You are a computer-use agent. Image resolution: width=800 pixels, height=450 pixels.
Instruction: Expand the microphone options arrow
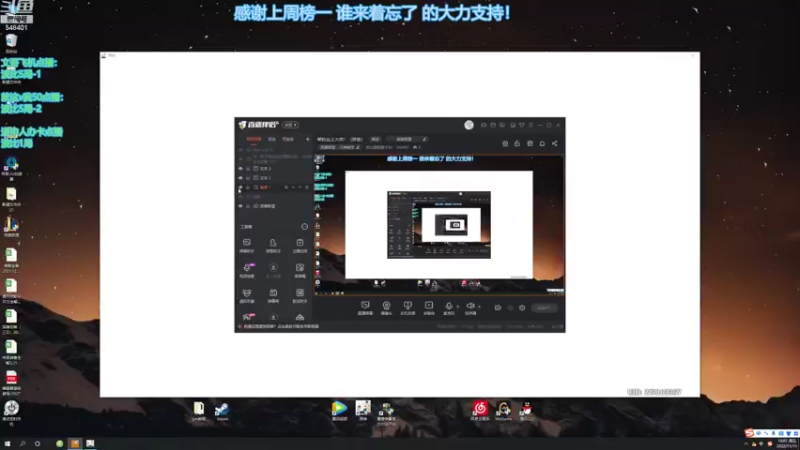(x=458, y=307)
